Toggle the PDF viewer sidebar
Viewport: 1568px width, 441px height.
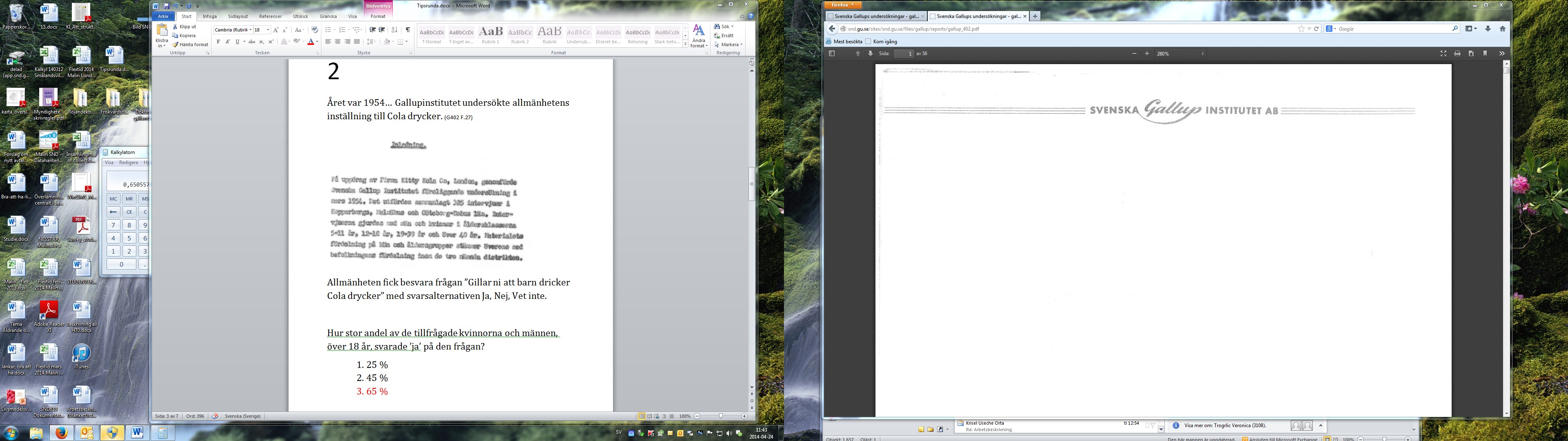[831, 53]
